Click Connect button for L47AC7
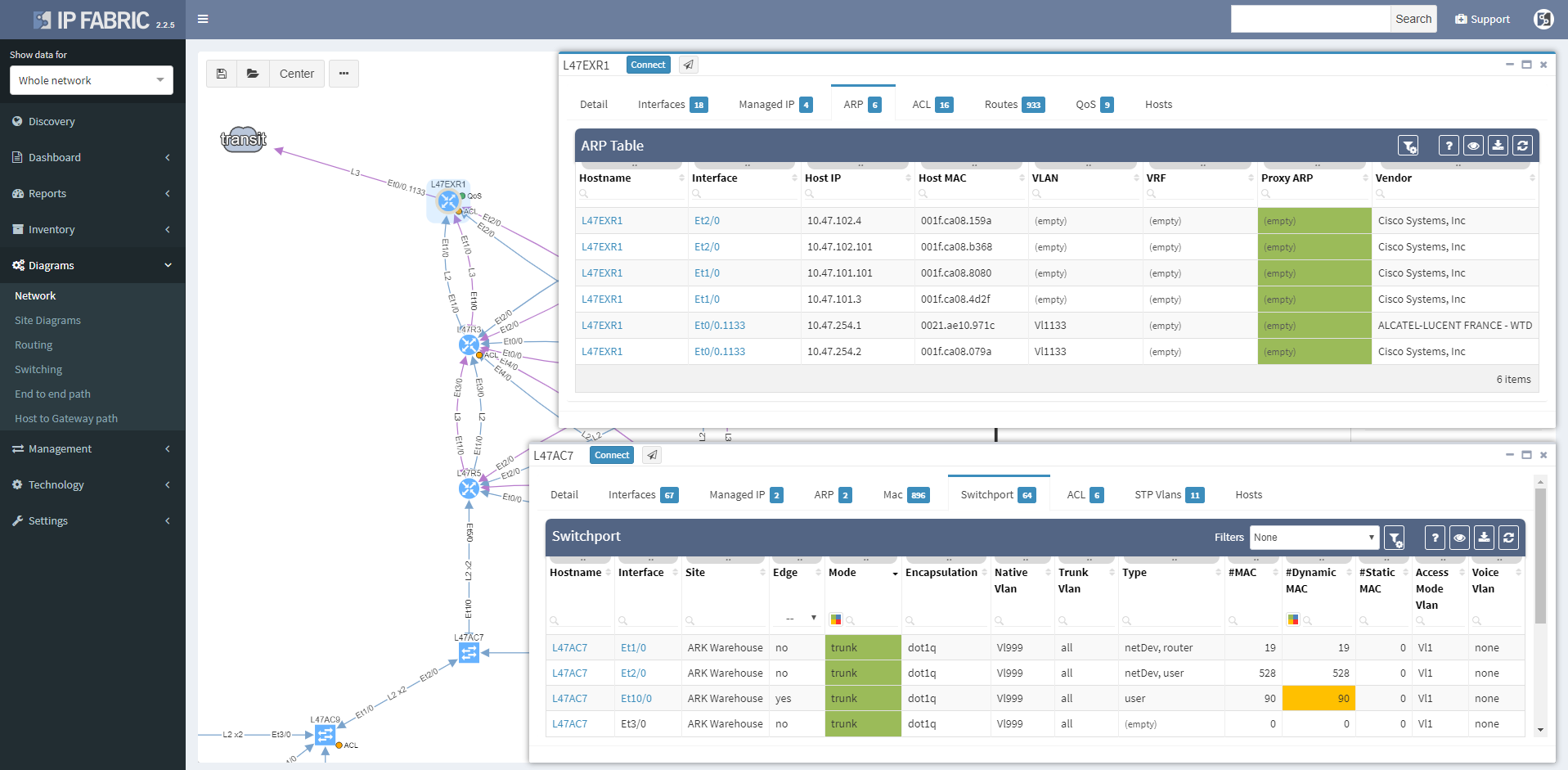 (x=612, y=455)
